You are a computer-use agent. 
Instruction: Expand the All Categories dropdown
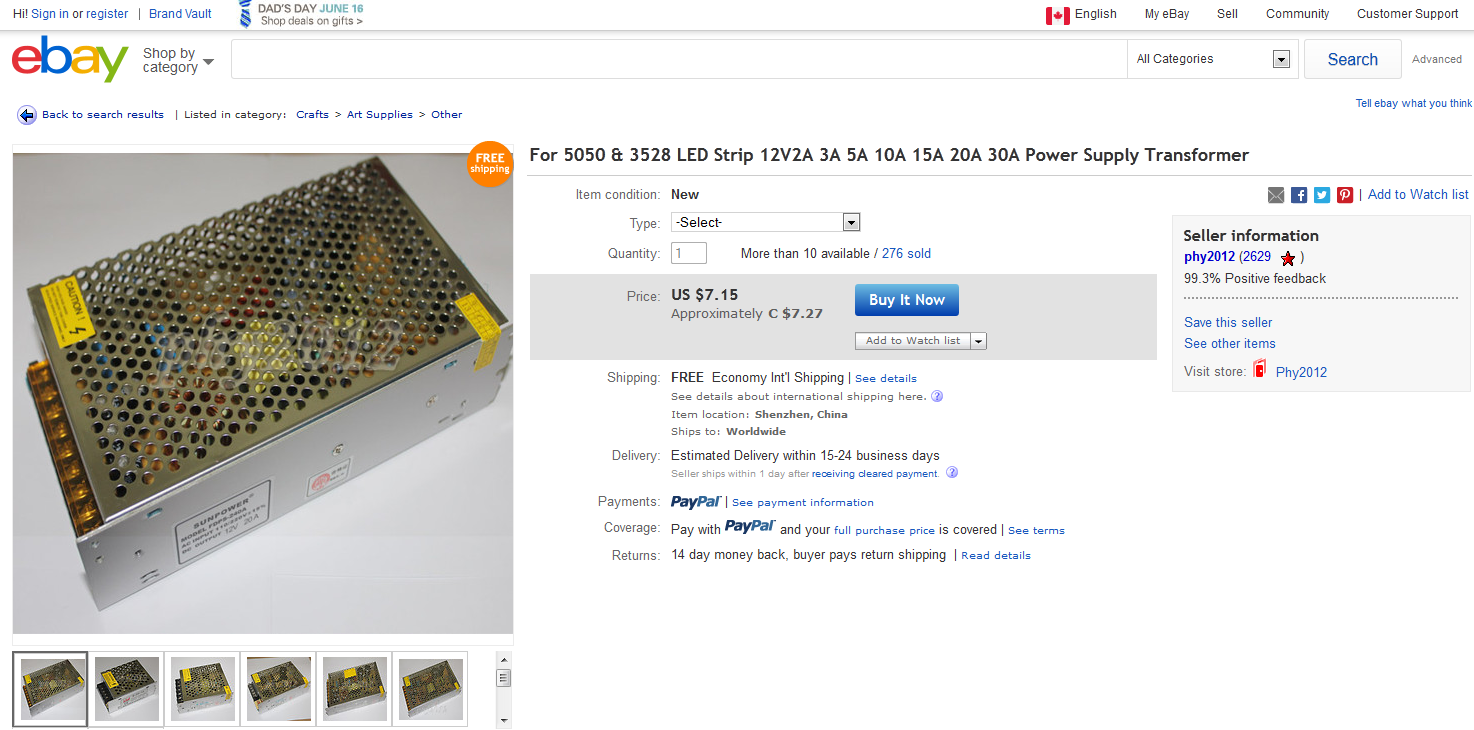point(1213,59)
